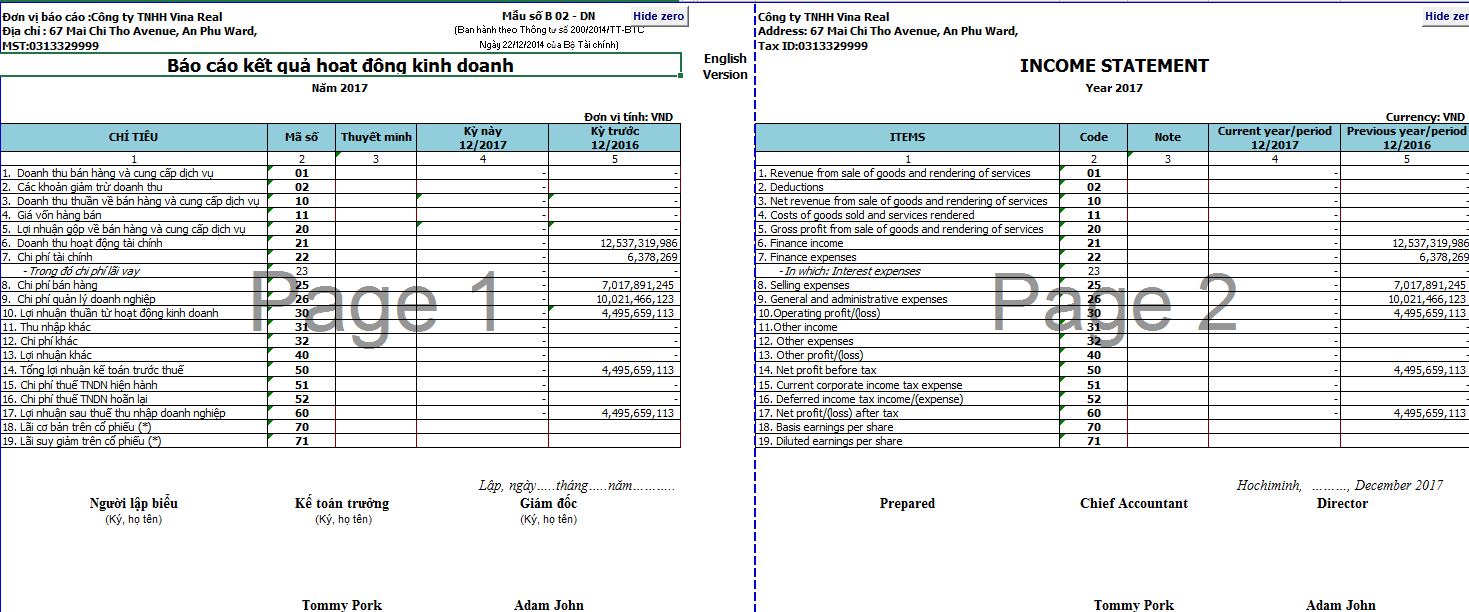Click the "11. Thu nhập khác" item
1469x612 pixels.
pyautogui.click(x=46, y=327)
